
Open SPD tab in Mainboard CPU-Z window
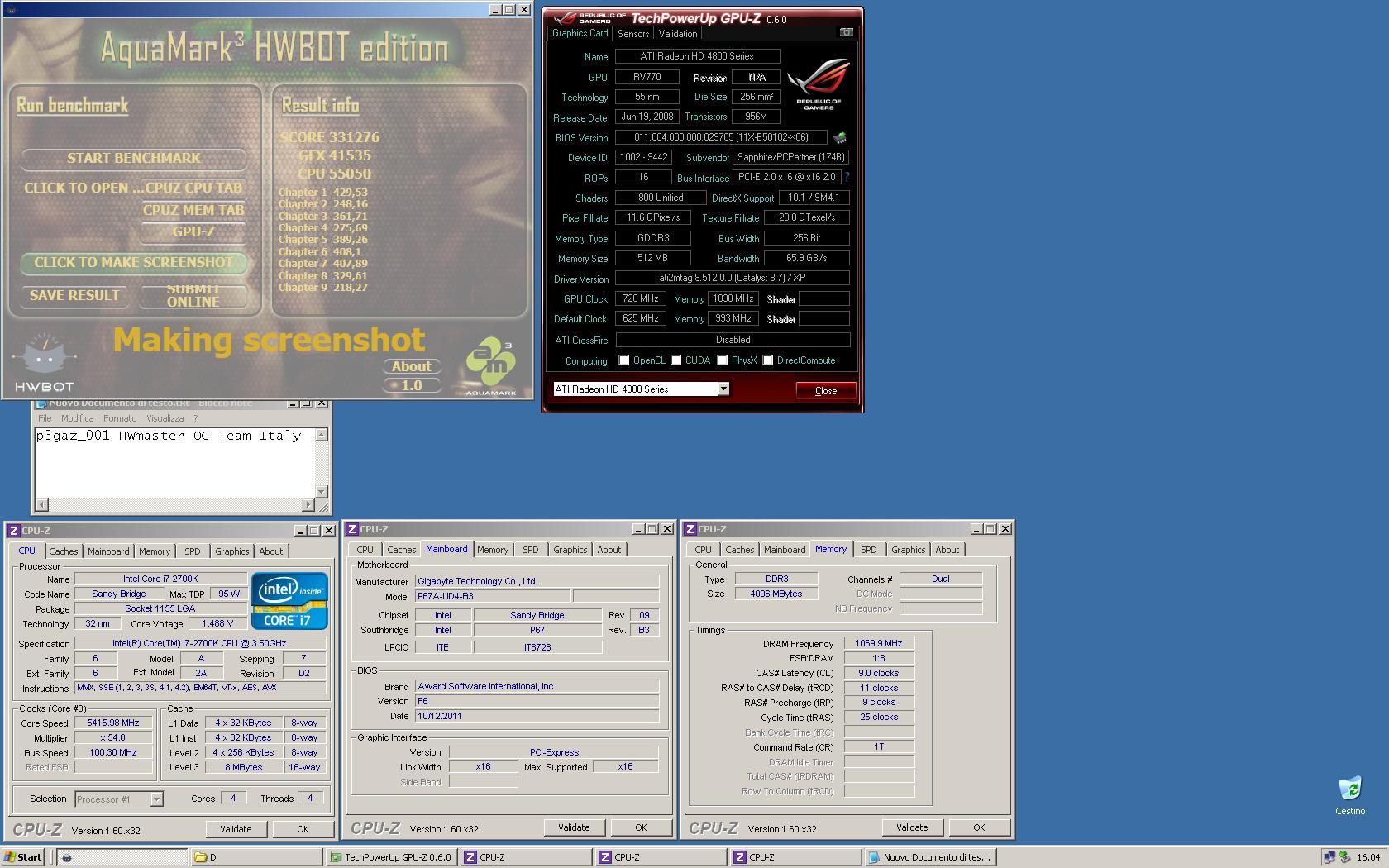[531, 550]
